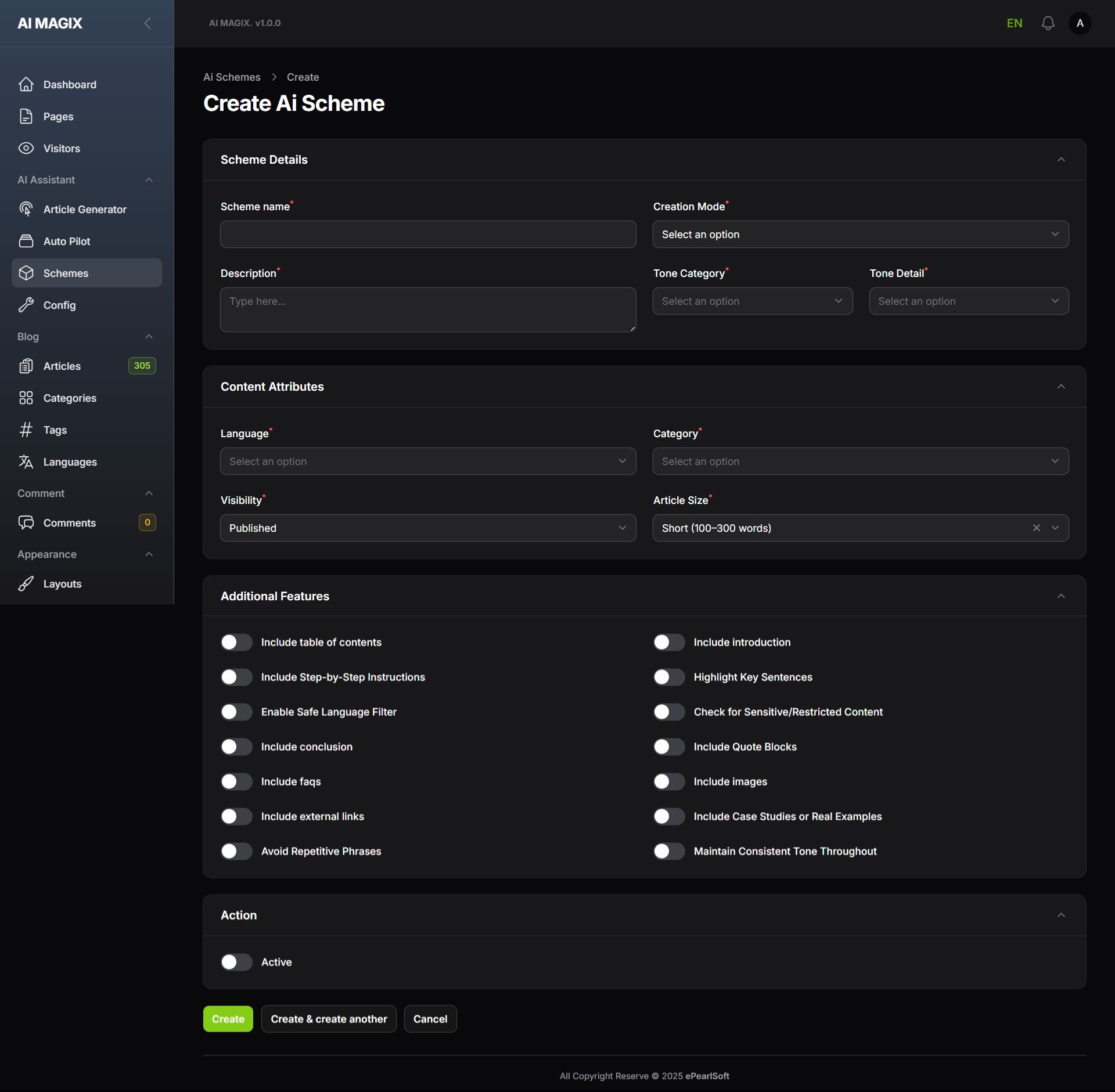The width and height of the screenshot is (1115, 1092).
Task: Open Auto Pilot in the sidebar
Action: tap(67, 241)
